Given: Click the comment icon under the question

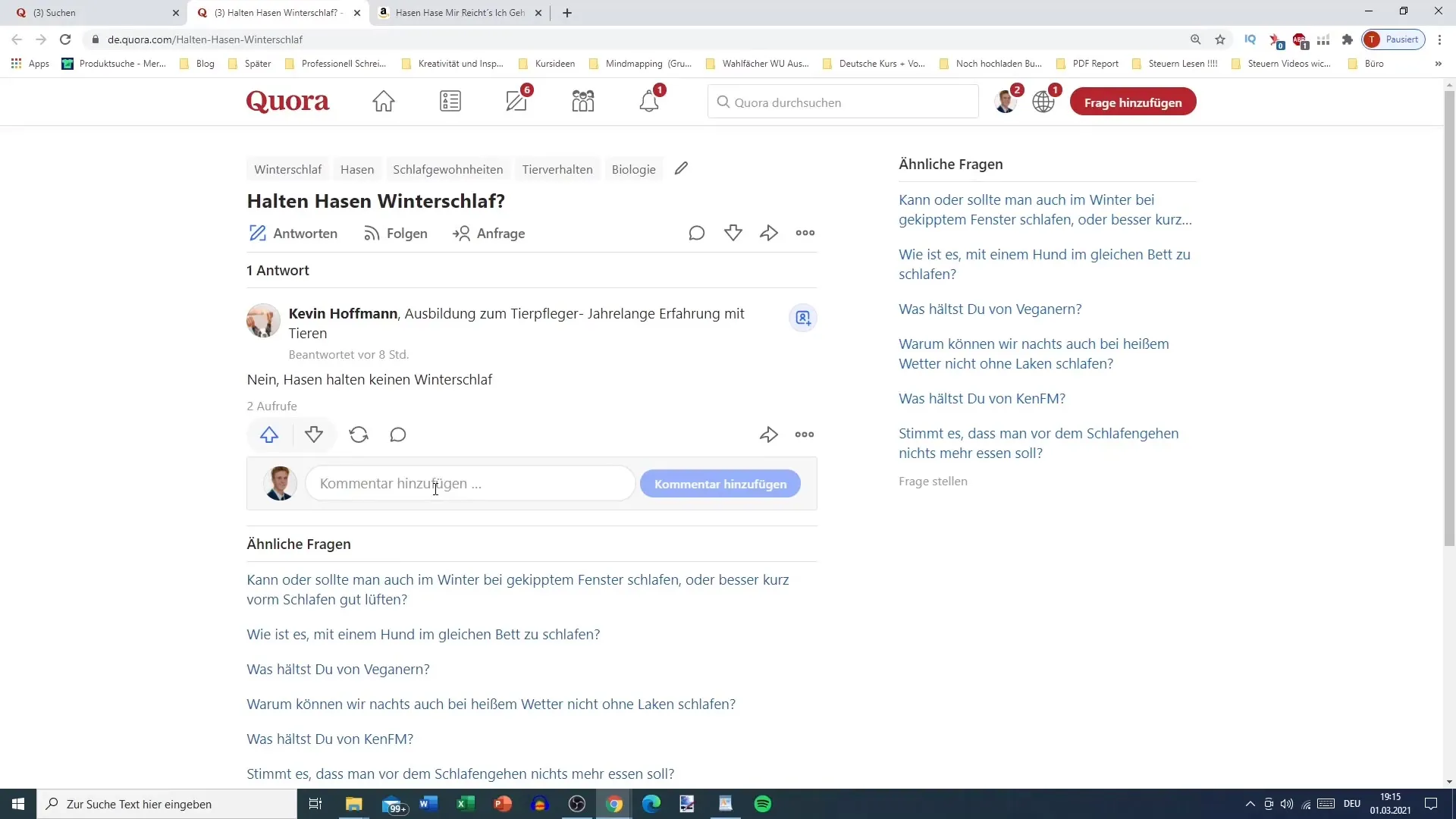Looking at the screenshot, I should pyautogui.click(x=697, y=233).
